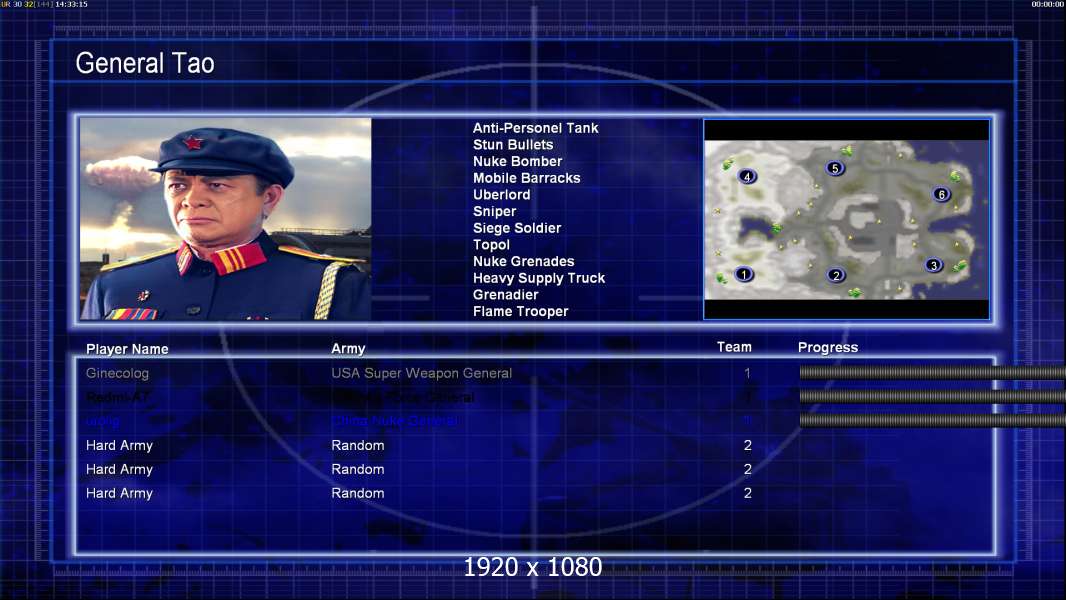Select Flame Trooper in the unit list
Image resolution: width=1066 pixels, height=600 pixels.
click(x=520, y=311)
